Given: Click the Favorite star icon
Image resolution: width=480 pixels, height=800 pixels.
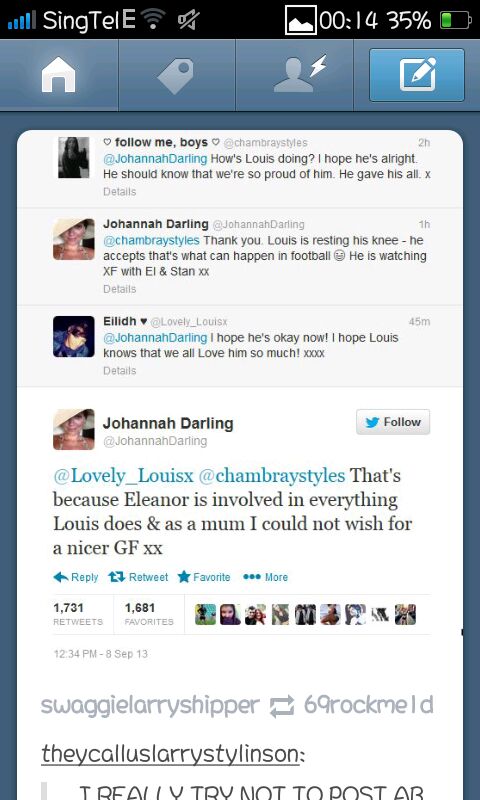Looking at the screenshot, I should click(x=184, y=577).
